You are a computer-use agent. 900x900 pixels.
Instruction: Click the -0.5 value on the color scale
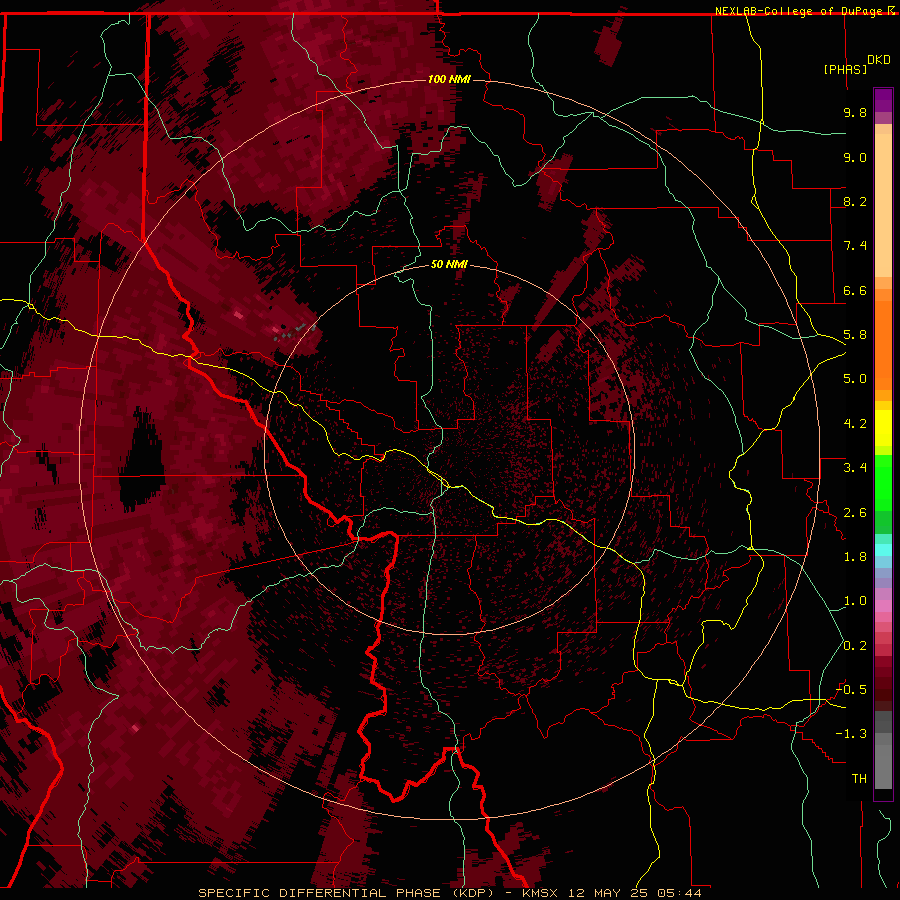[852, 689]
